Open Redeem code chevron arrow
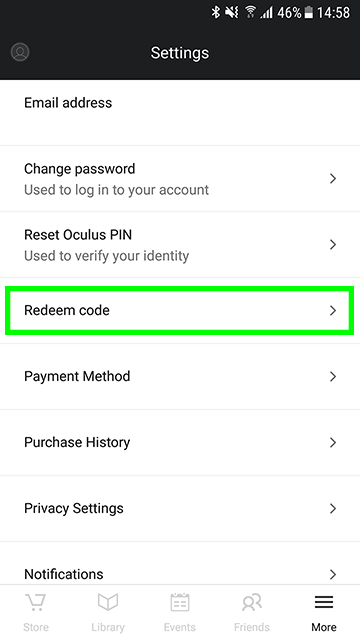Screen dimensions: 360x640 (x=333, y=311)
